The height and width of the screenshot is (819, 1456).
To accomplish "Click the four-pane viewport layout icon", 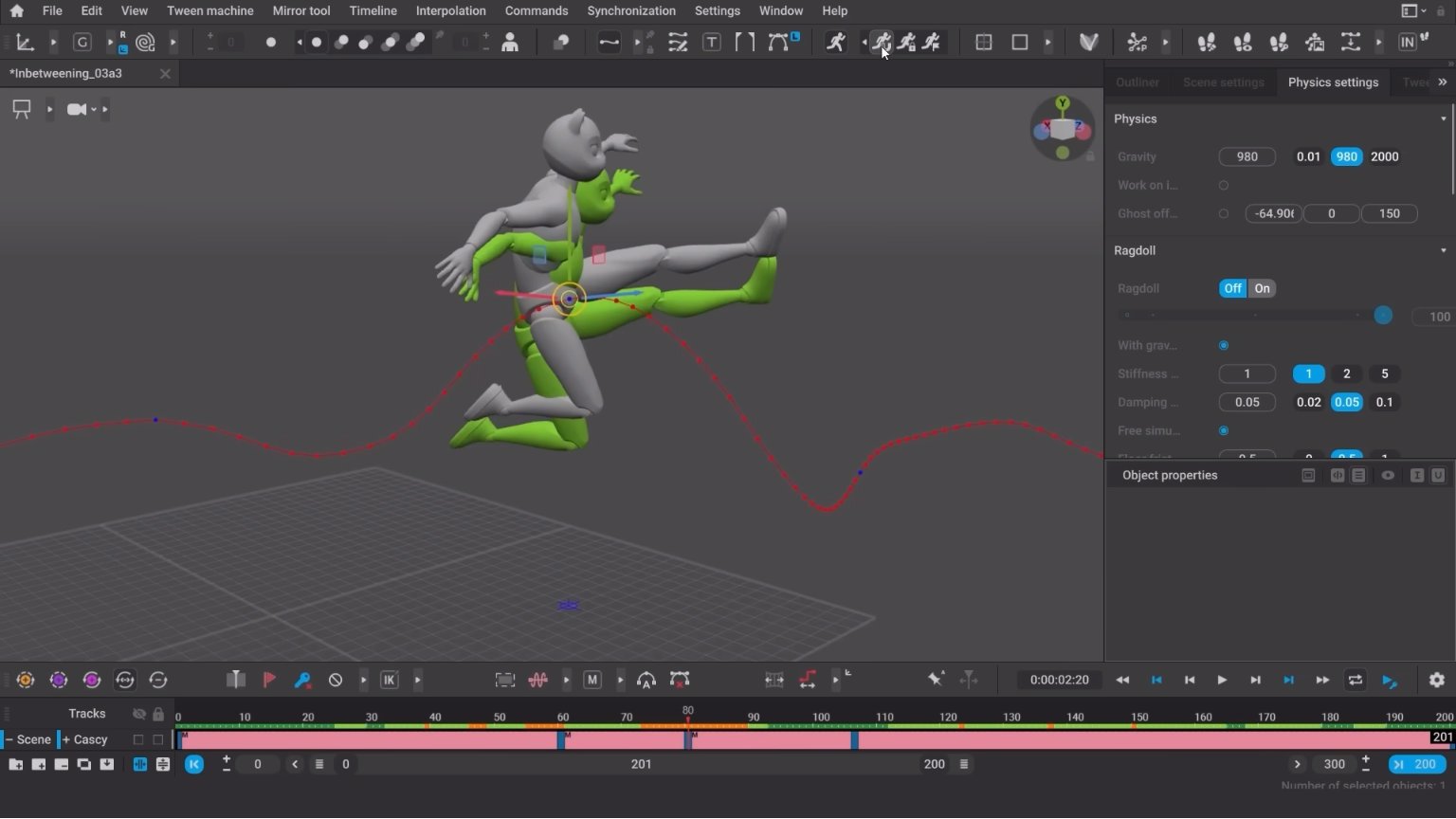I will point(984,43).
